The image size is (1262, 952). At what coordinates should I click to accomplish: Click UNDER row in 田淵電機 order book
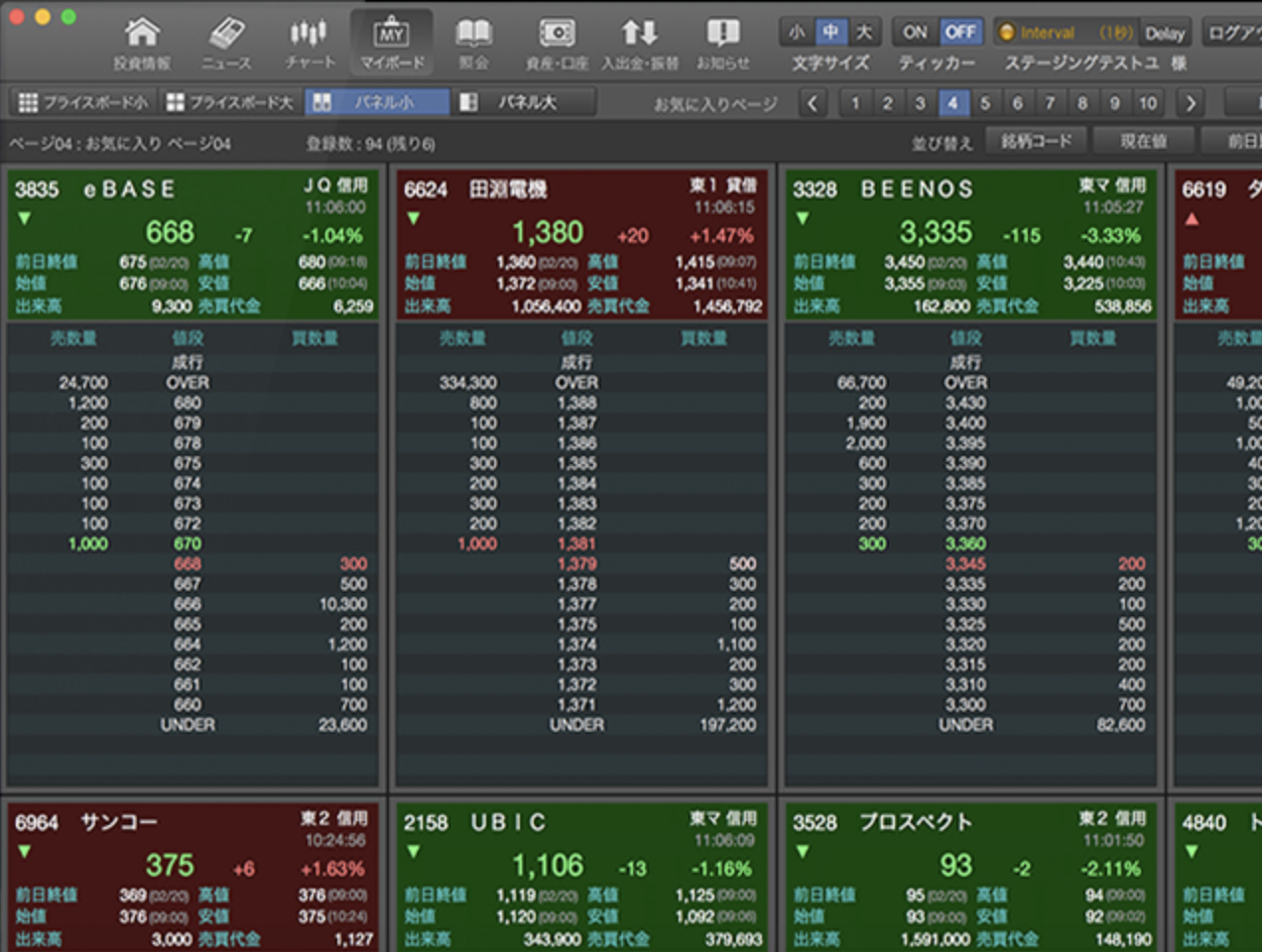tap(581, 725)
